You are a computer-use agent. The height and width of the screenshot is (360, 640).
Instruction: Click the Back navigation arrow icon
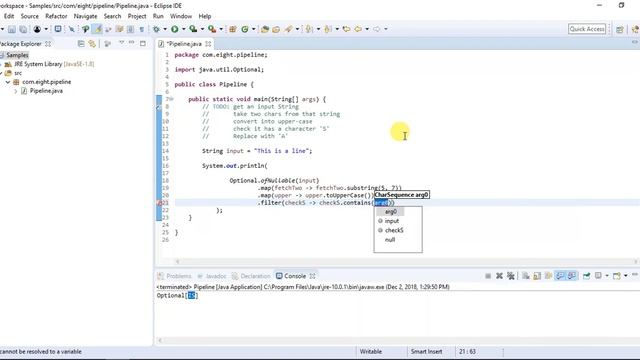point(358,29)
